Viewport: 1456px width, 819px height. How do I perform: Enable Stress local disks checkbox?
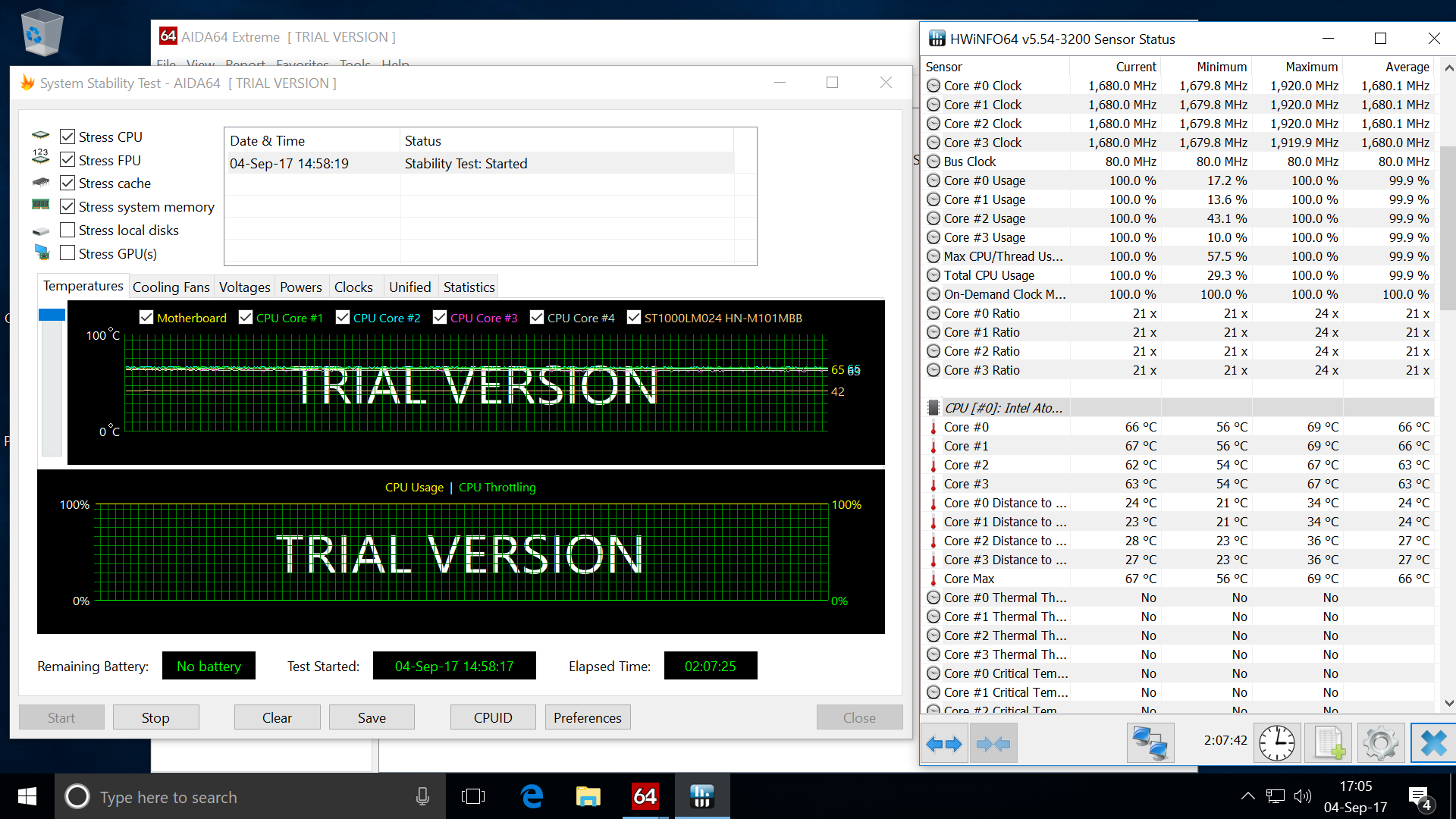click(x=67, y=230)
